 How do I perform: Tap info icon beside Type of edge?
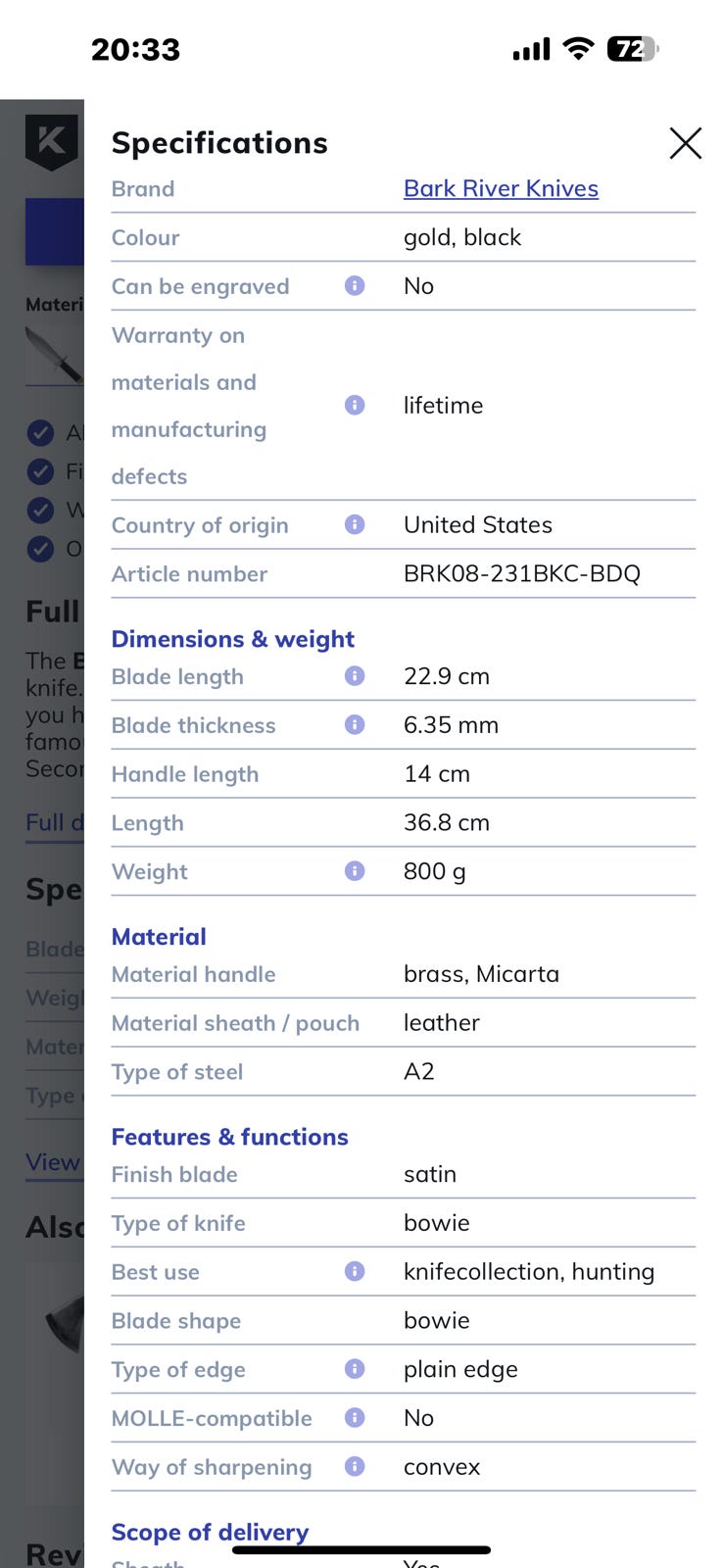point(355,1369)
